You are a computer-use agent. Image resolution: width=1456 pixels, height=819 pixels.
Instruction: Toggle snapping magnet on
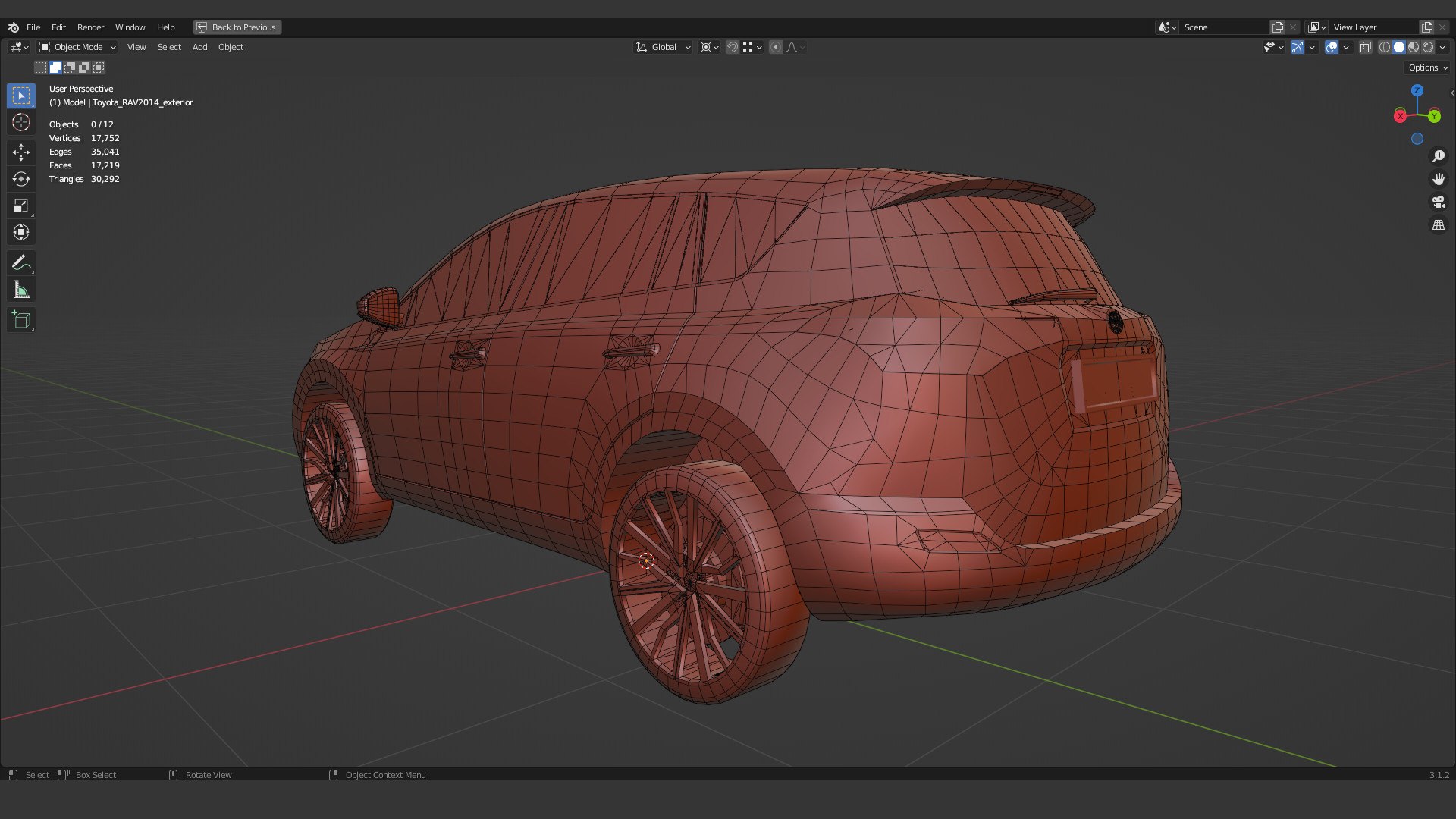point(733,47)
